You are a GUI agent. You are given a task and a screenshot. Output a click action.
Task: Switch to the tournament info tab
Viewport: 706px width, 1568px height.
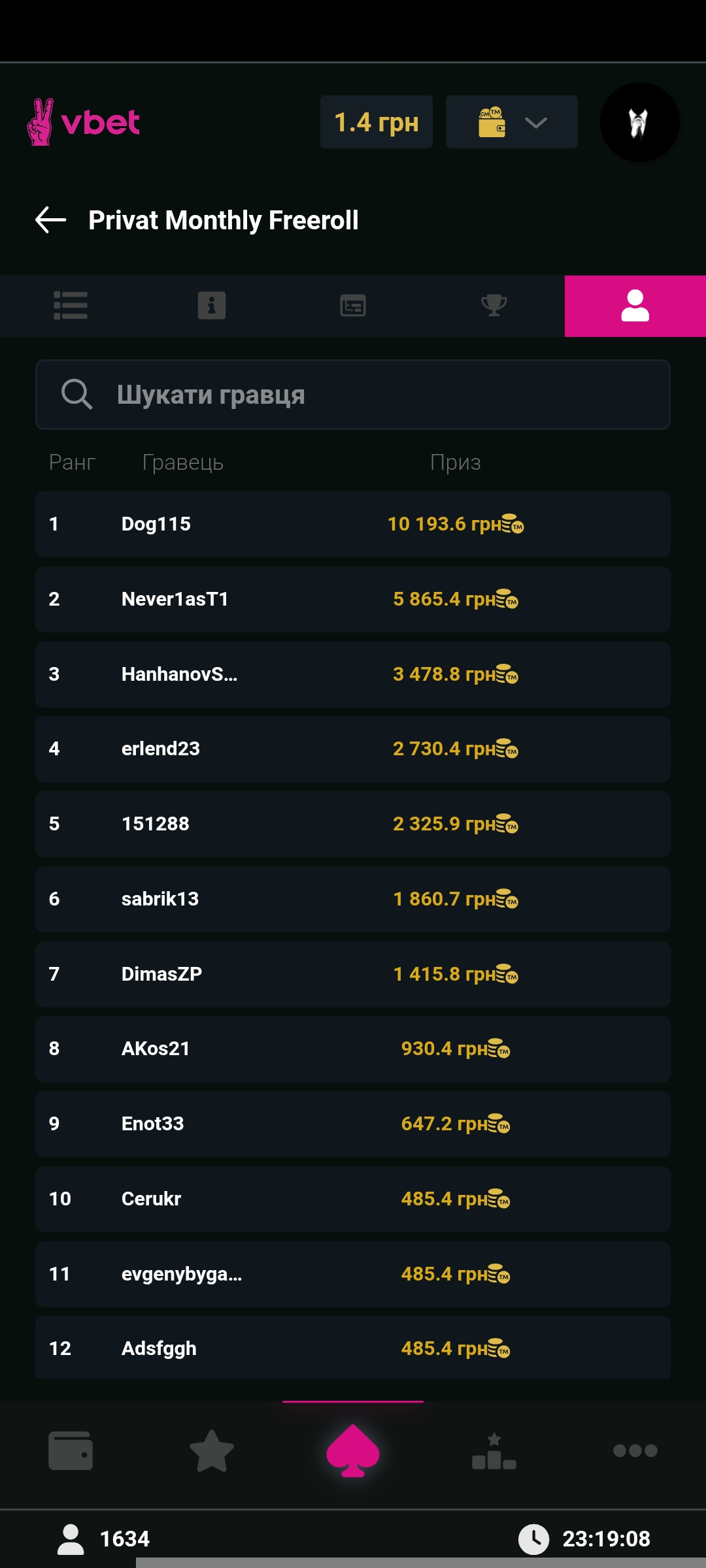click(x=212, y=306)
